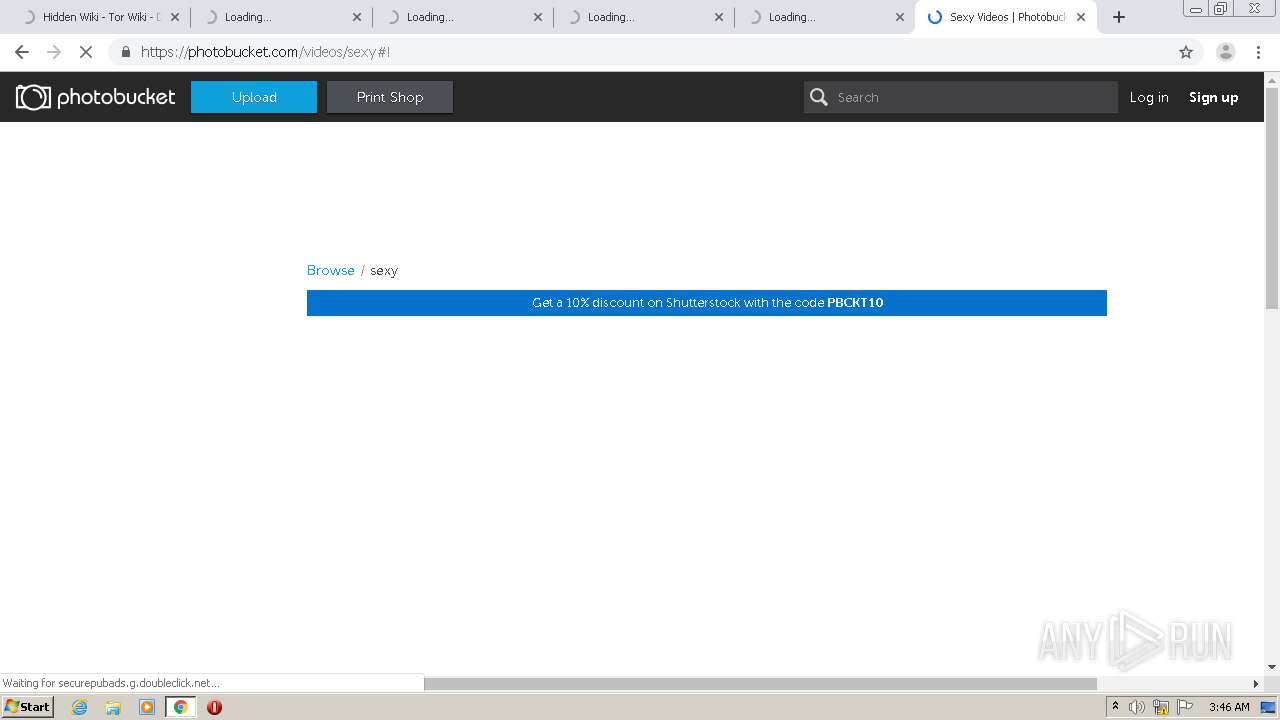Close the second Loading tab

[x=538, y=17]
